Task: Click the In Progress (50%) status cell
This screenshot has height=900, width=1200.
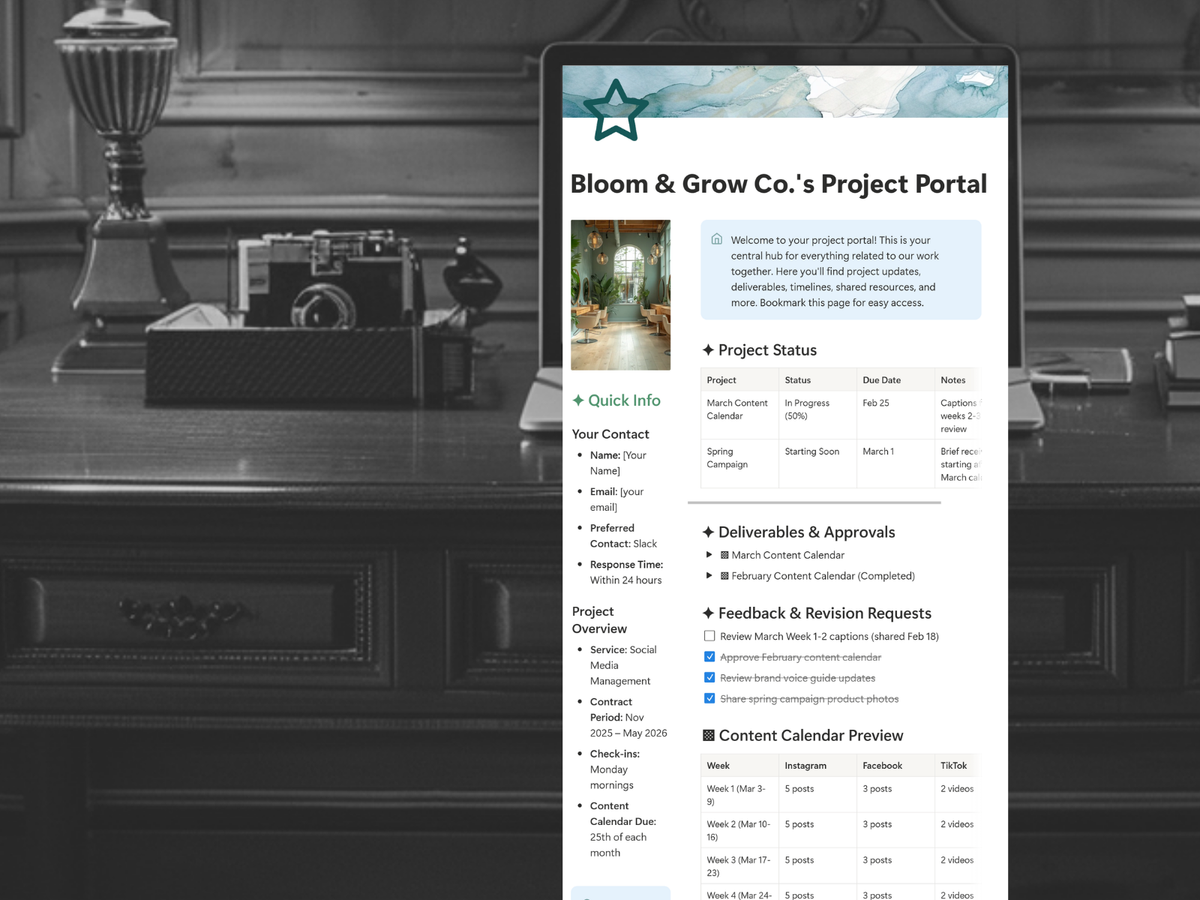Action: (x=817, y=415)
